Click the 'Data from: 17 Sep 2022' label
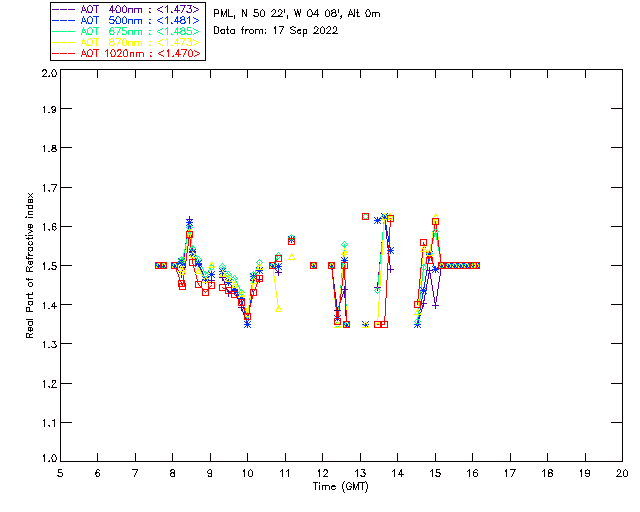Screen dimensions: 640x512 (276, 31)
